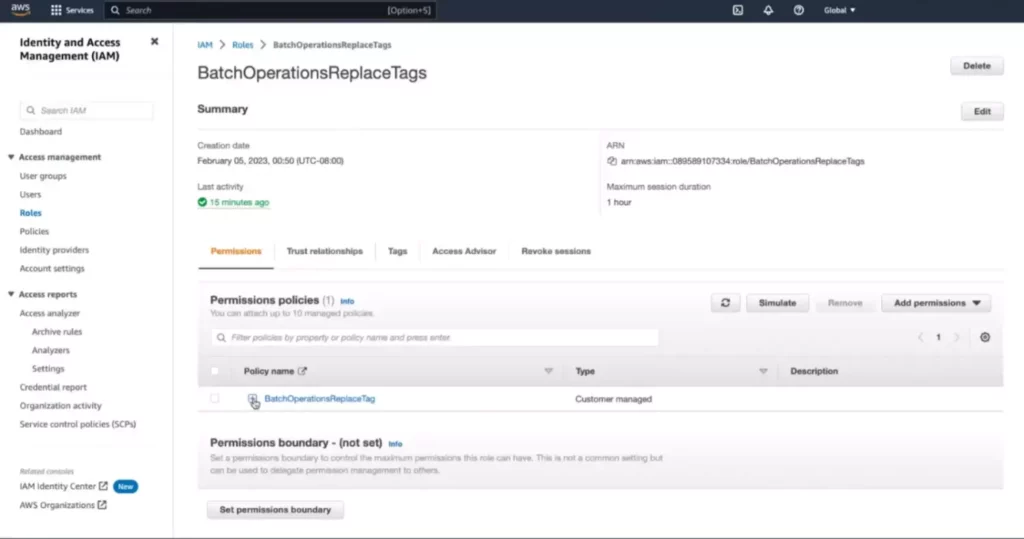The height and width of the screenshot is (539, 1024).
Task: Open IAM Identity Center external link icon
Action: pos(103,486)
